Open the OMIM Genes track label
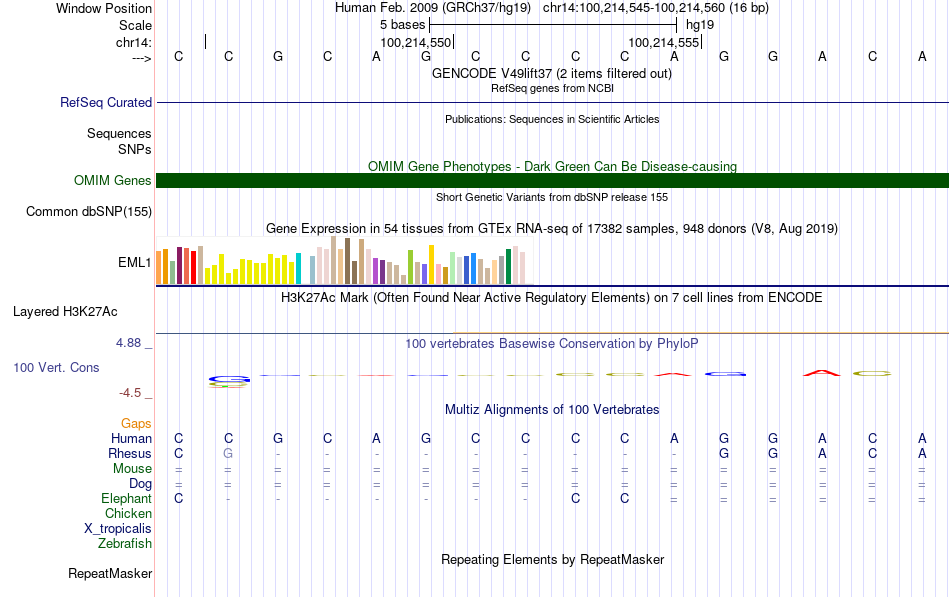The image size is (950, 597). click(x=112, y=181)
